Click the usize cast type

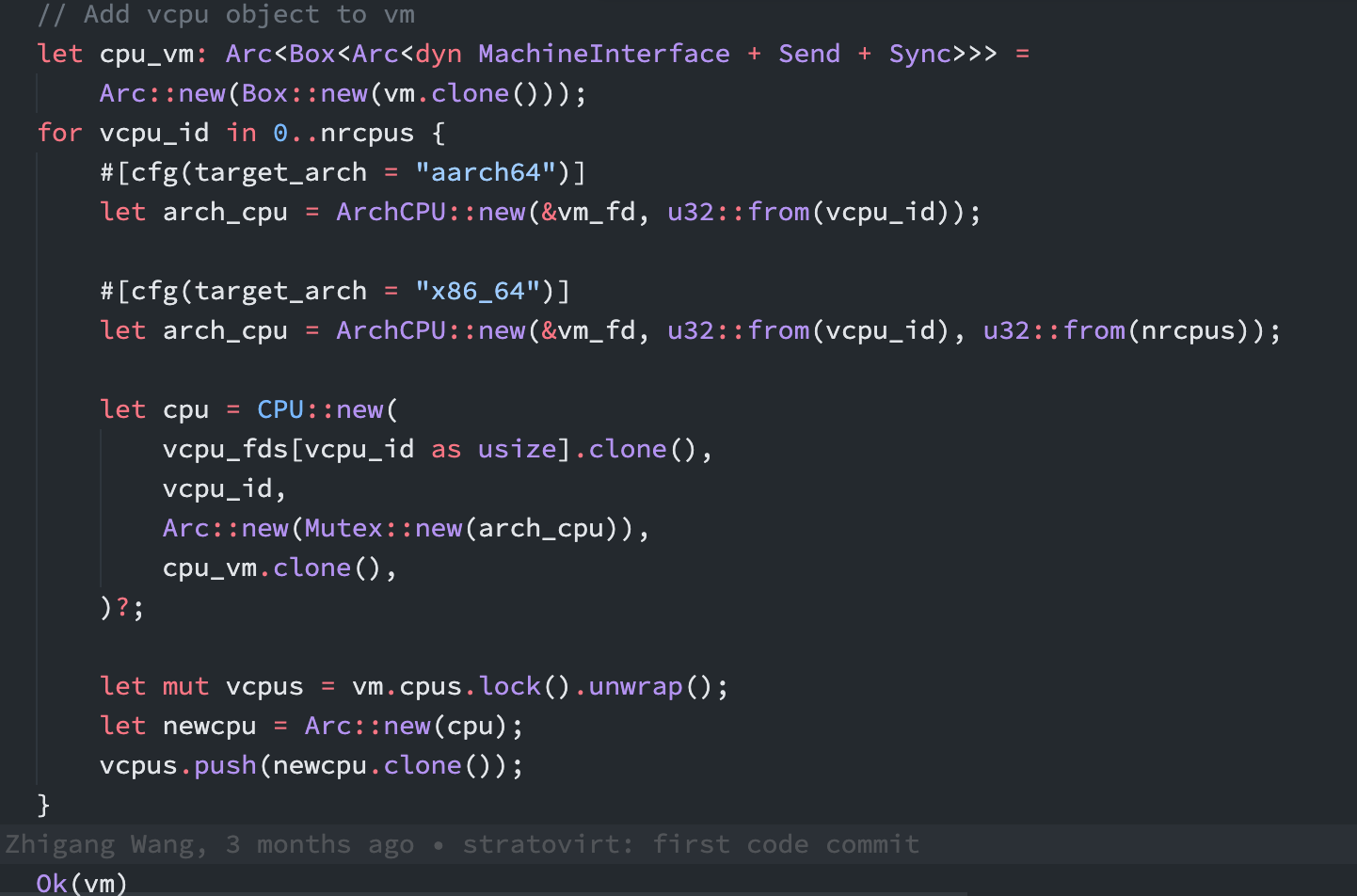(518, 449)
